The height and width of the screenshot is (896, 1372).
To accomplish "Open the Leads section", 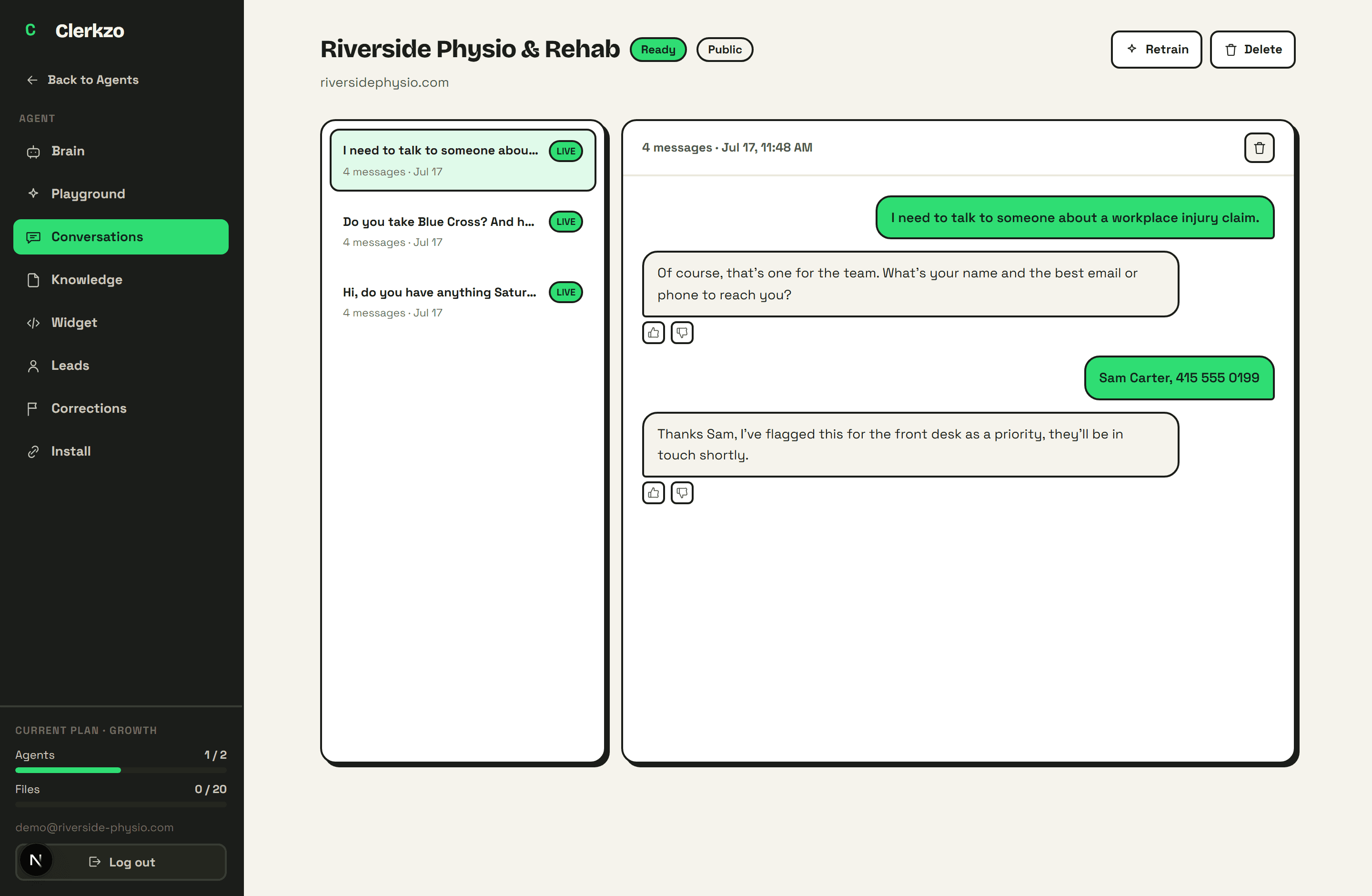I will (121, 366).
